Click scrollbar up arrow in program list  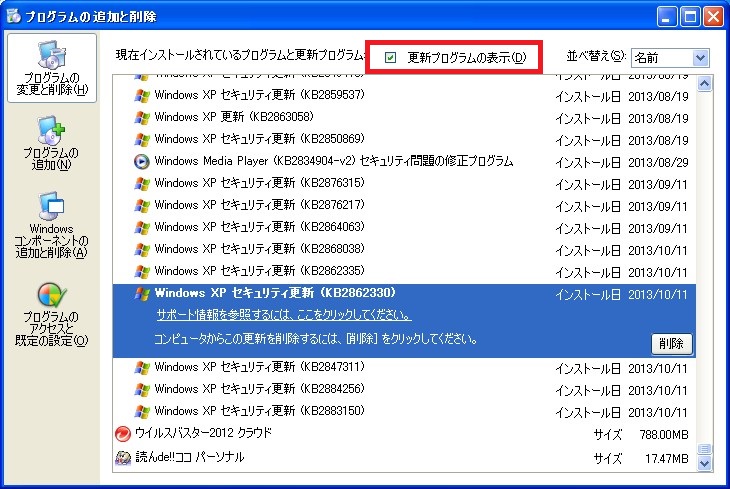(x=704, y=84)
